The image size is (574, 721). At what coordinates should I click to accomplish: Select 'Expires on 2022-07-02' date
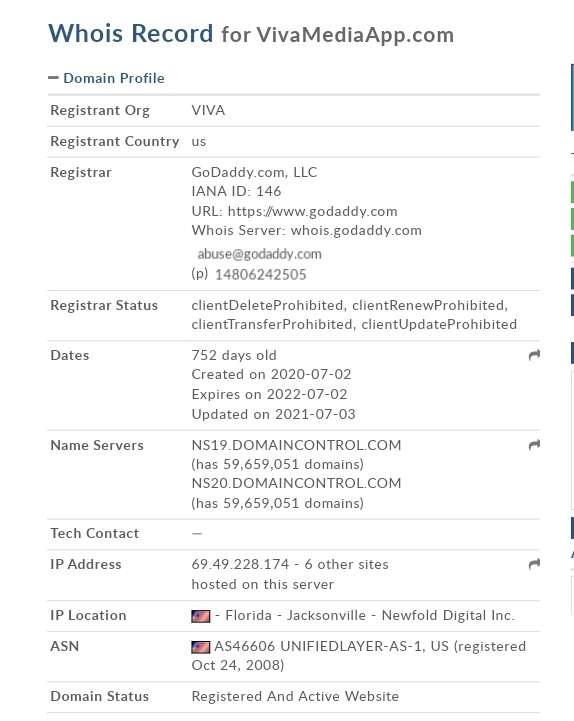click(x=270, y=395)
